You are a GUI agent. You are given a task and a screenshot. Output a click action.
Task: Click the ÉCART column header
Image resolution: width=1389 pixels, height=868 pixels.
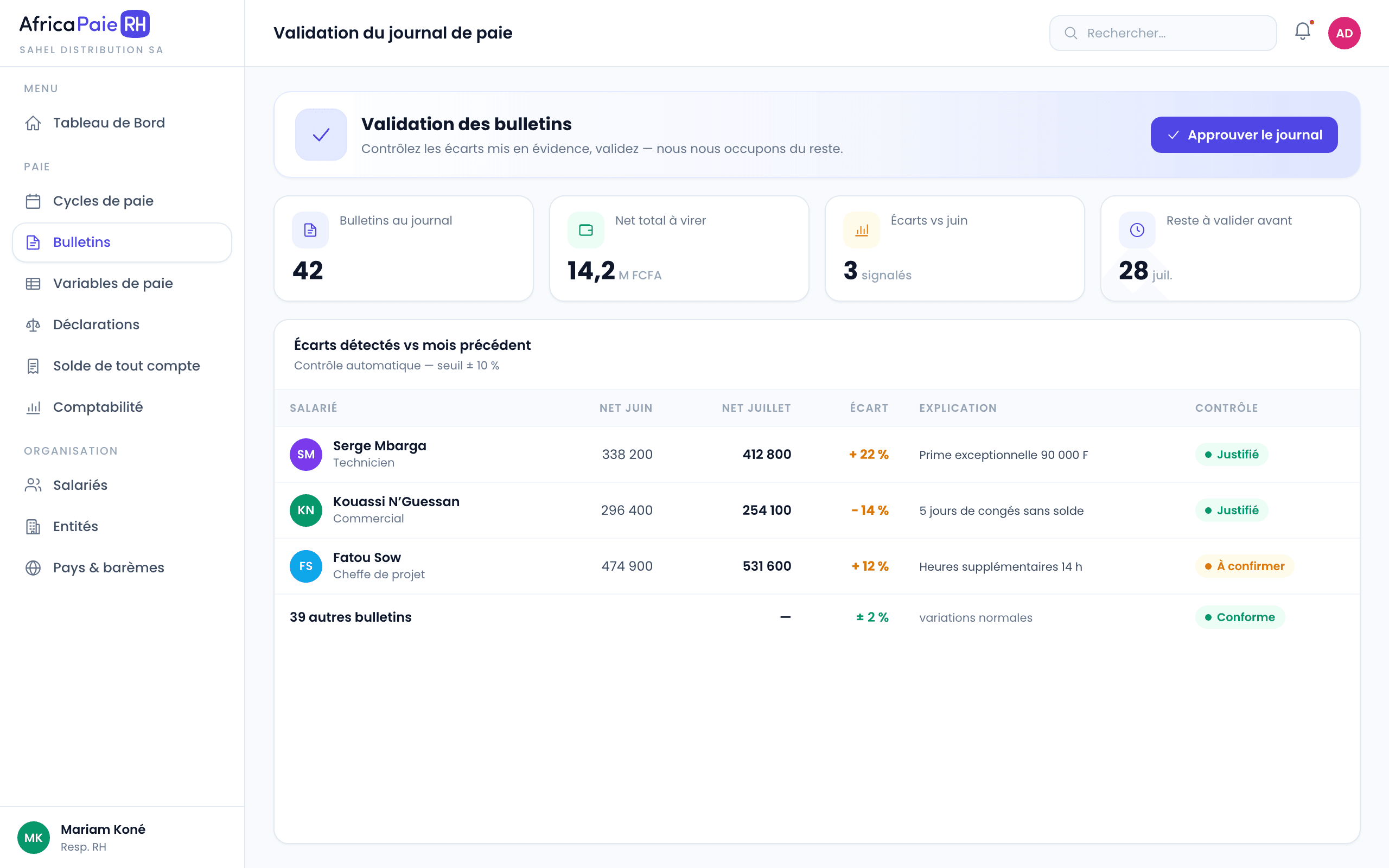(869, 408)
